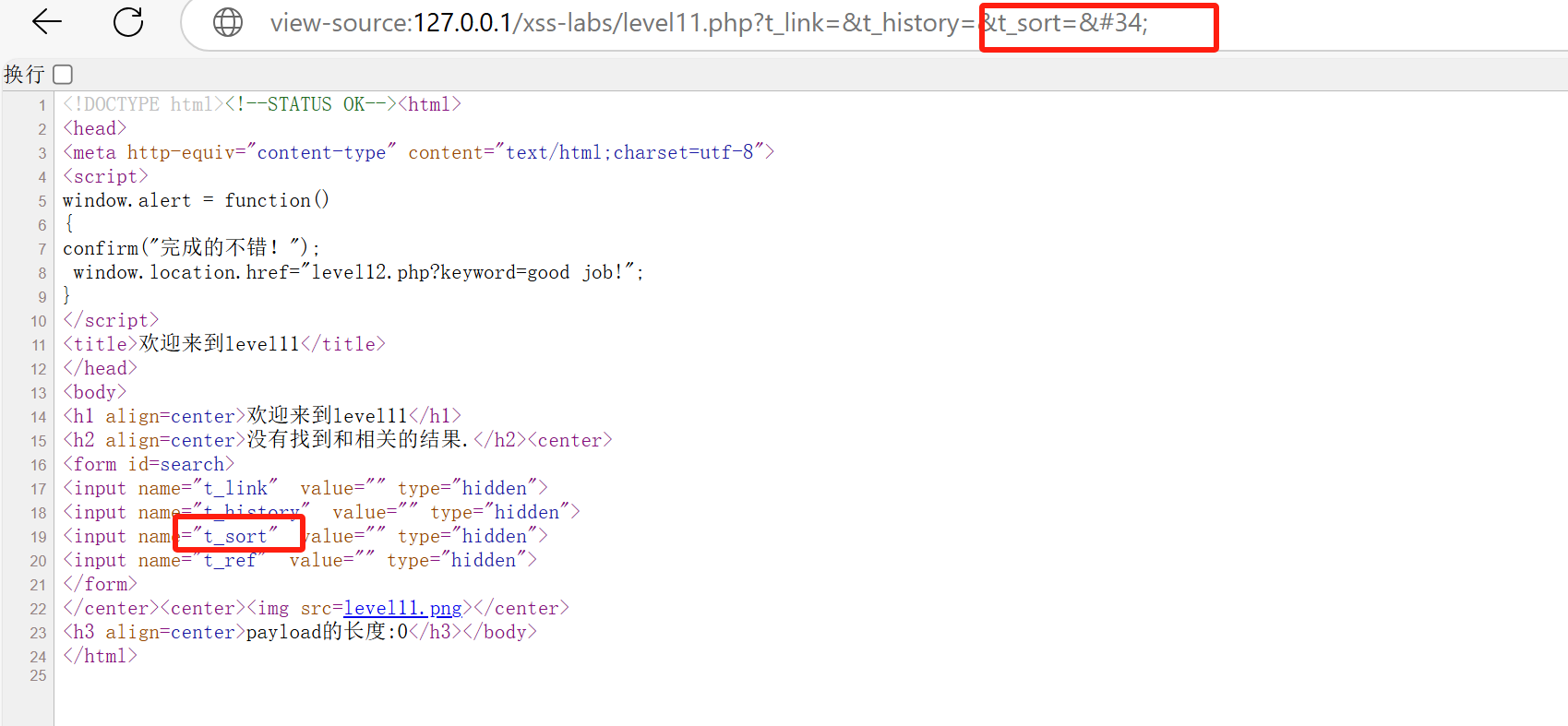Click the '<body>' tag line
This screenshot has height=726, width=1568.
pyautogui.click(x=94, y=392)
